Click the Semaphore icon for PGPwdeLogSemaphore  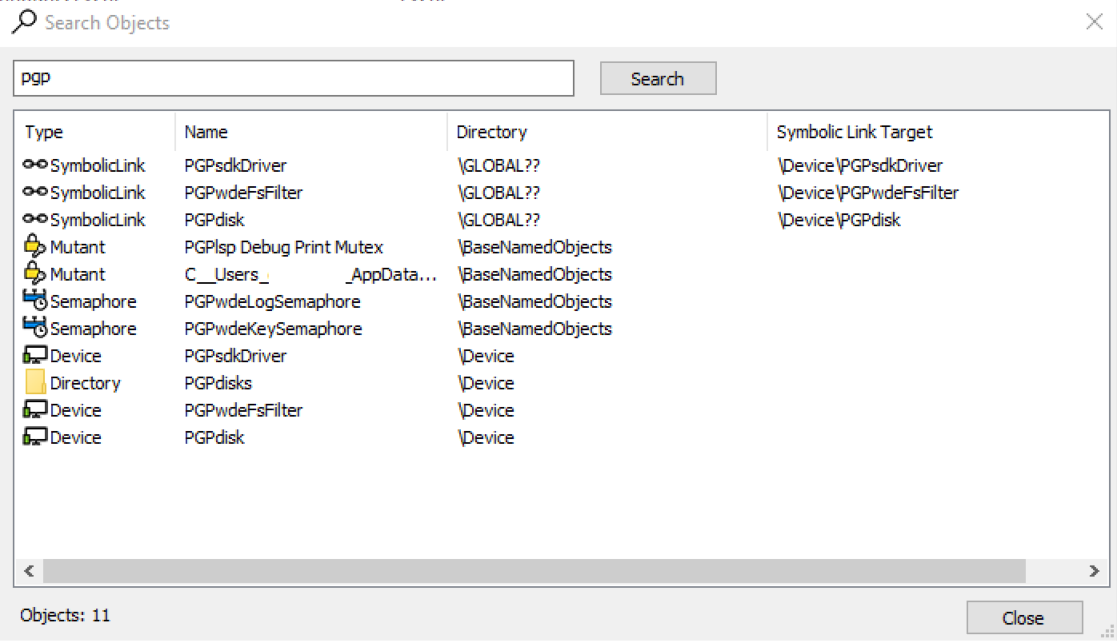tap(35, 300)
